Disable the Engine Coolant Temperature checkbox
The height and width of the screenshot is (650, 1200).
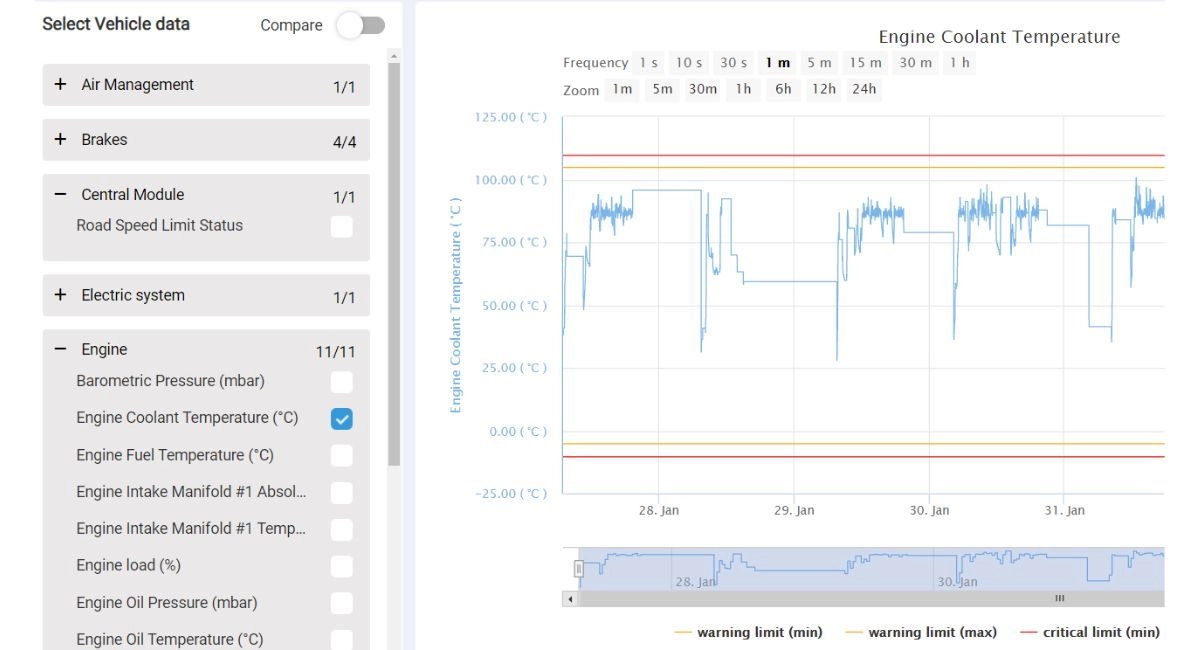[x=341, y=418]
